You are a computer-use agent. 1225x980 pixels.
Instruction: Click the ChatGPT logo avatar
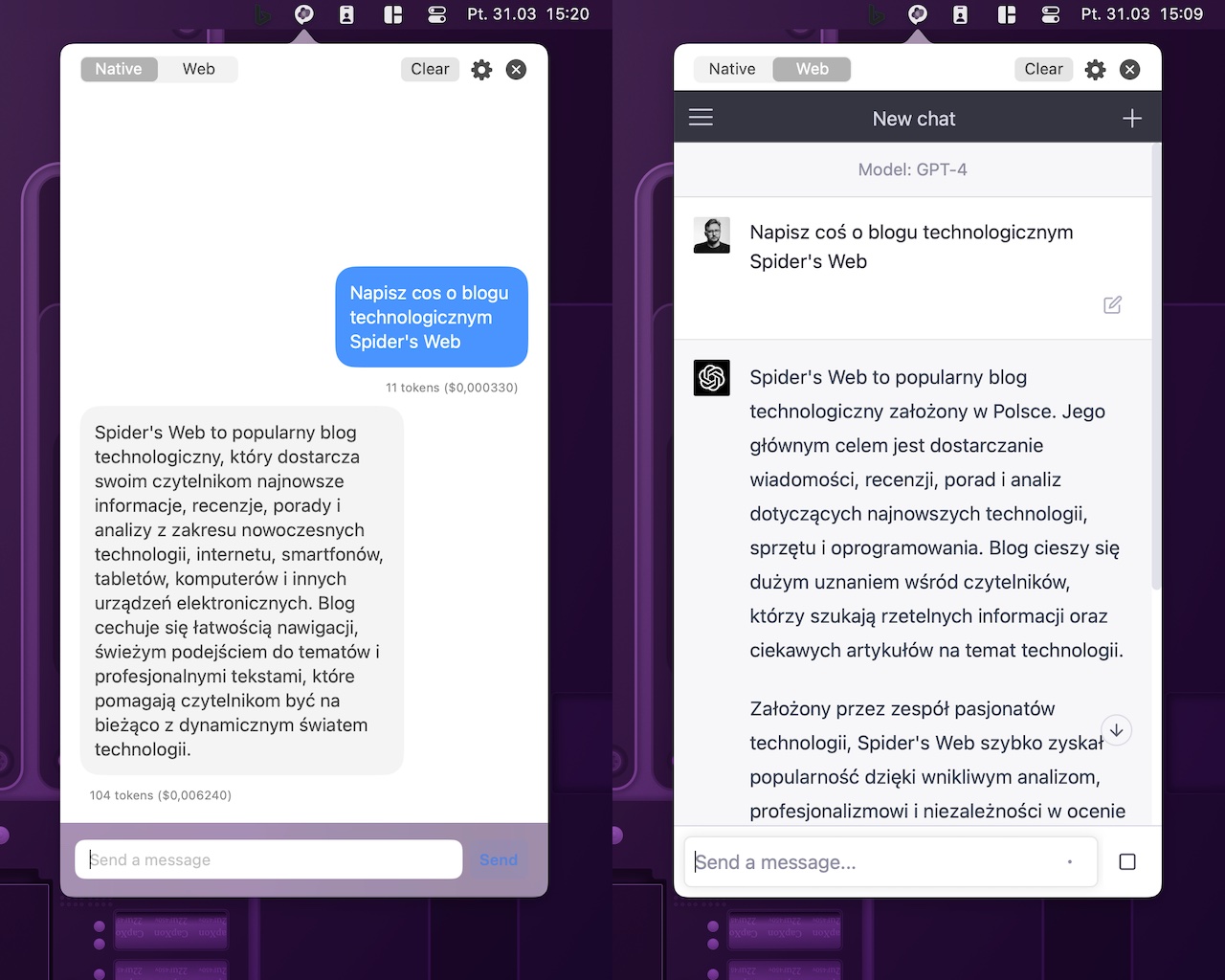(x=711, y=377)
